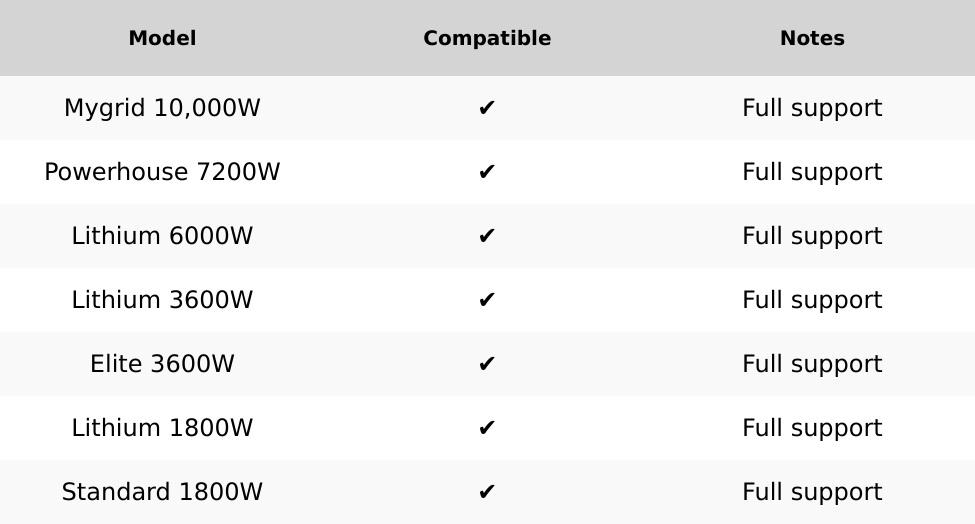Click the Full support note for Standard 1800W
Viewport: 975px width, 524px height.
[x=812, y=492]
